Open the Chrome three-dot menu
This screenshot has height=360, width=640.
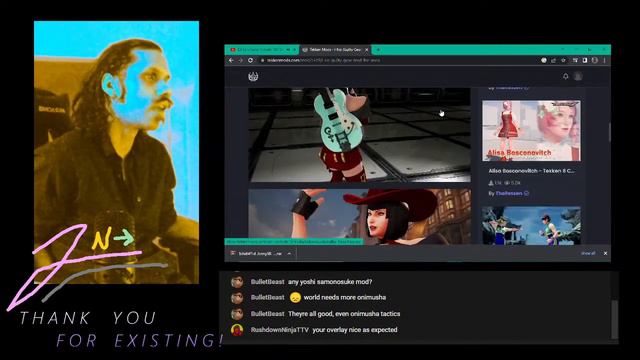point(604,60)
